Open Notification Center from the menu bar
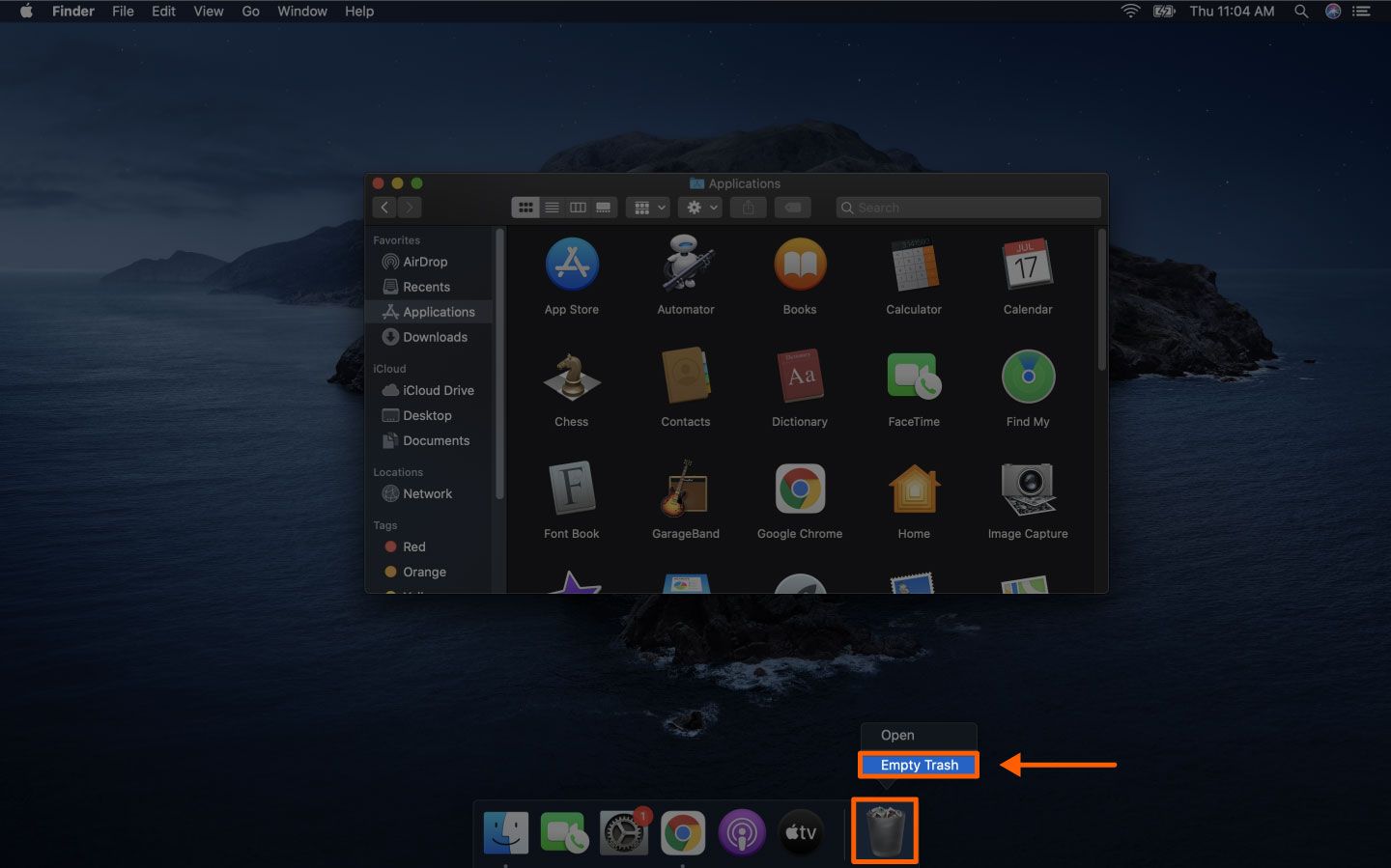 1362,12
